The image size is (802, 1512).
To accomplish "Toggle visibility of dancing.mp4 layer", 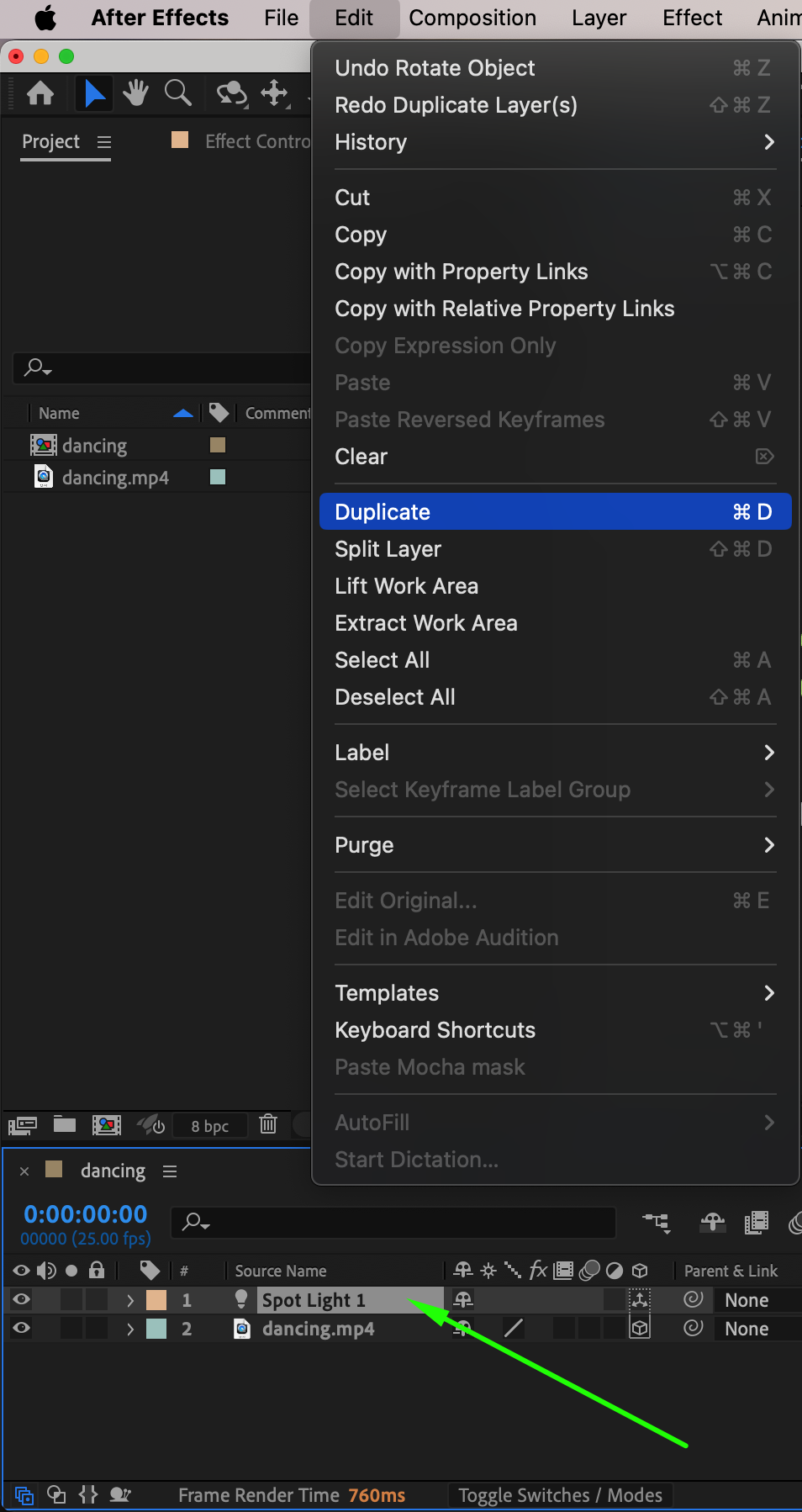I will coord(22,1328).
